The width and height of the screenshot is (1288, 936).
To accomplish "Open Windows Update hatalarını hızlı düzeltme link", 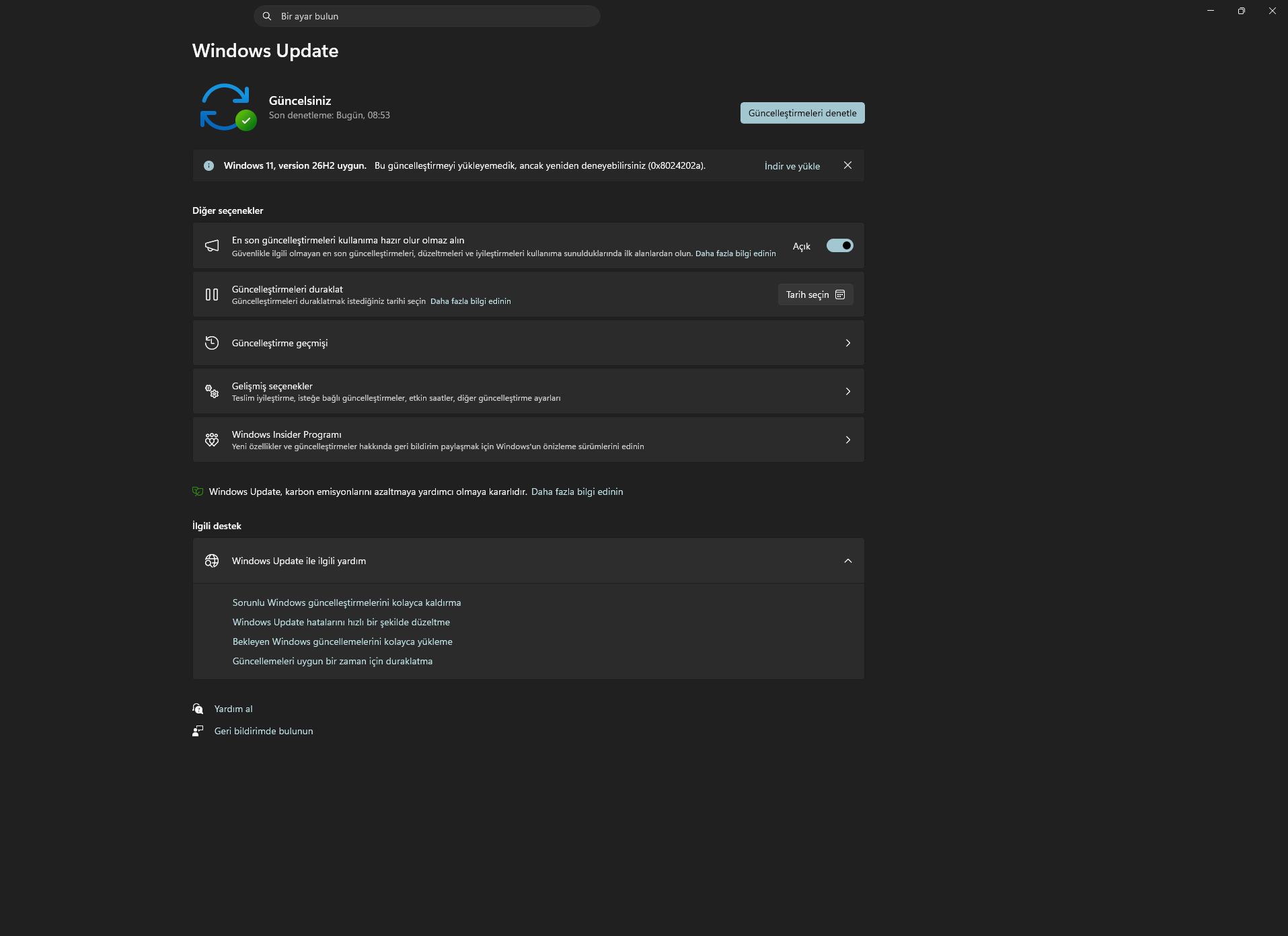I will [342, 622].
